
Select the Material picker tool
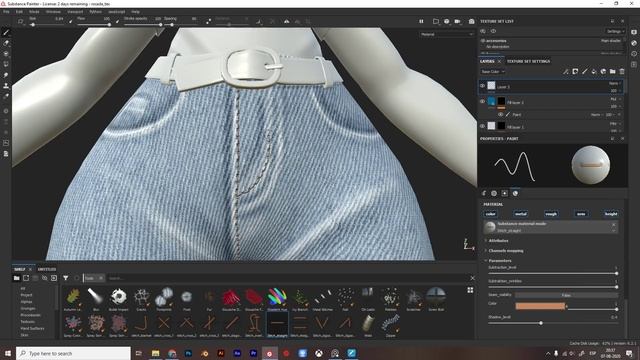(6, 96)
